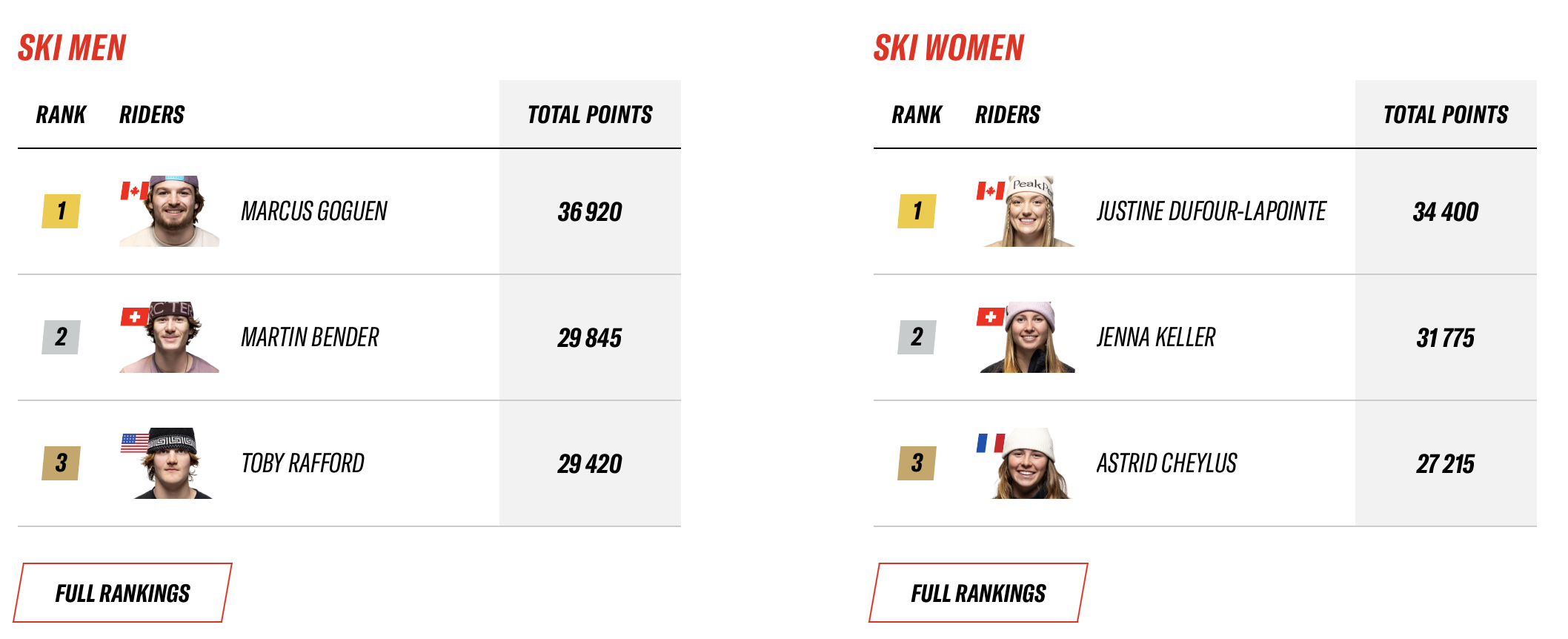Click the Total Points header in Ski Men
Screen dimensions: 1568x639
590,115
